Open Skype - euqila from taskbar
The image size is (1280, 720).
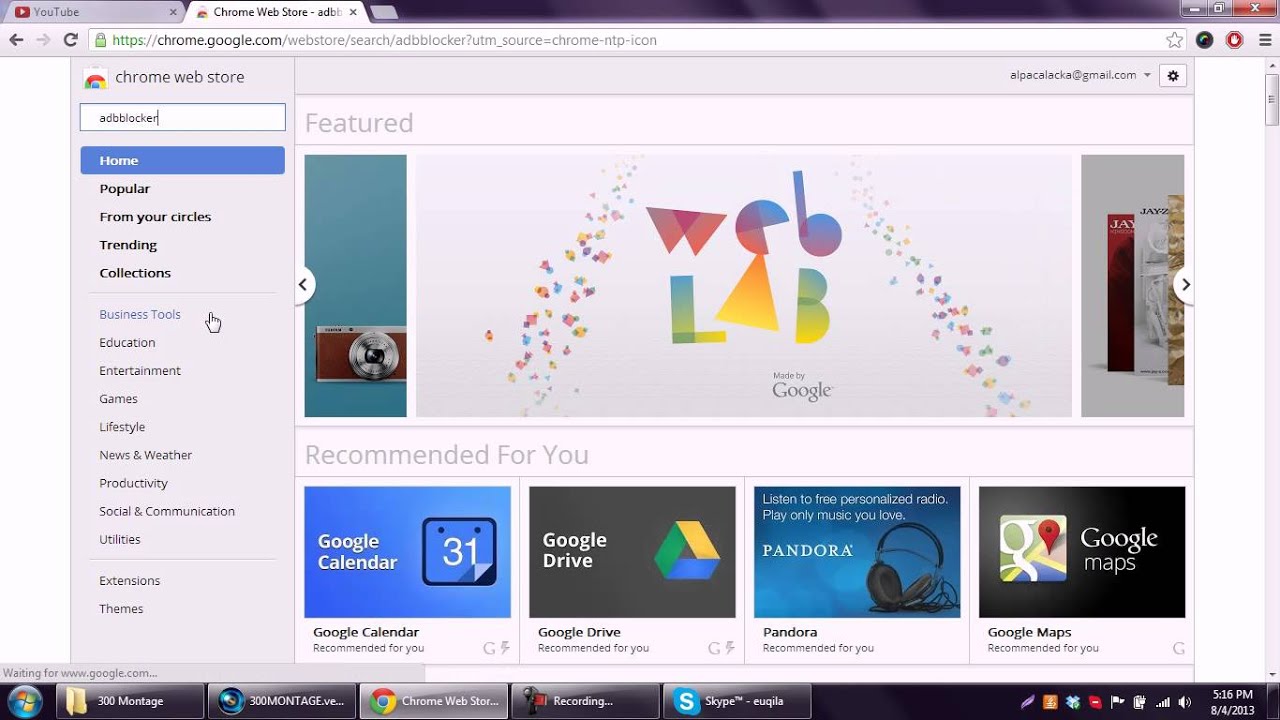tap(737, 701)
